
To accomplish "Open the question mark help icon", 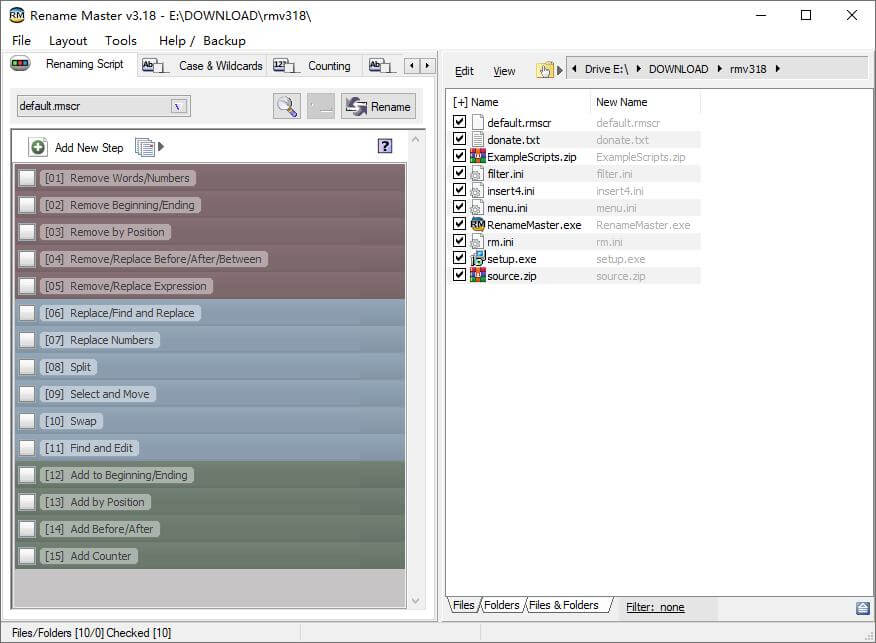I will (385, 147).
